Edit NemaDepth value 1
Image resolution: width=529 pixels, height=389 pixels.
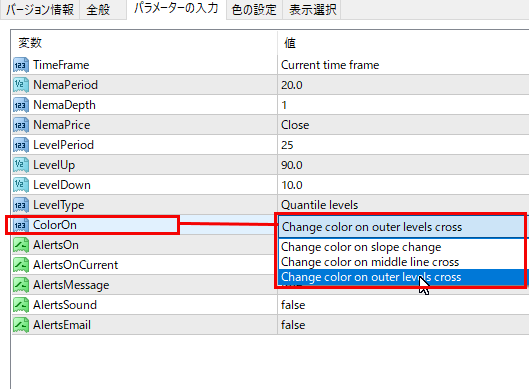click(x=403, y=105)
